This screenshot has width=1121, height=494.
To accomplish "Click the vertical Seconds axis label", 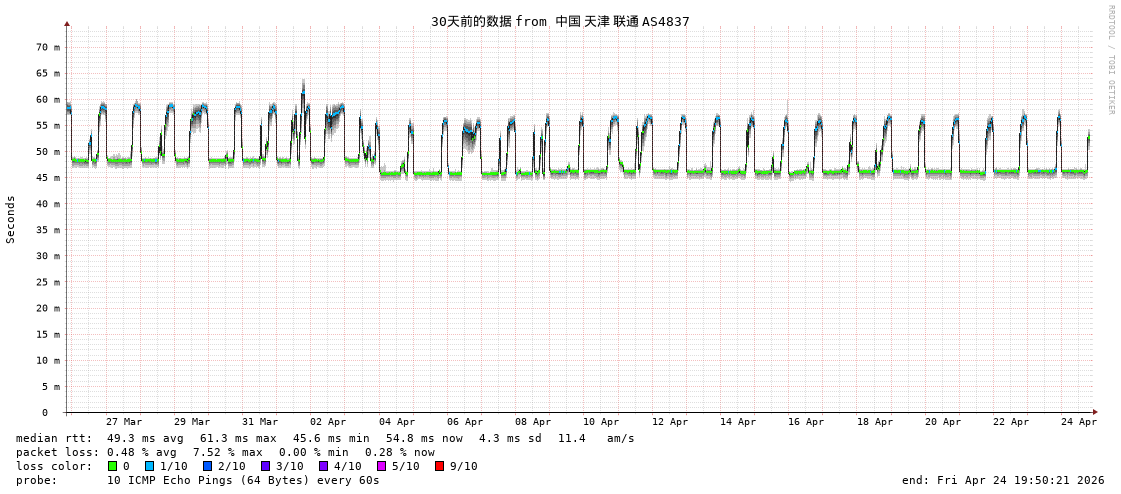I will pyautogui.click(x=11, y=219).
